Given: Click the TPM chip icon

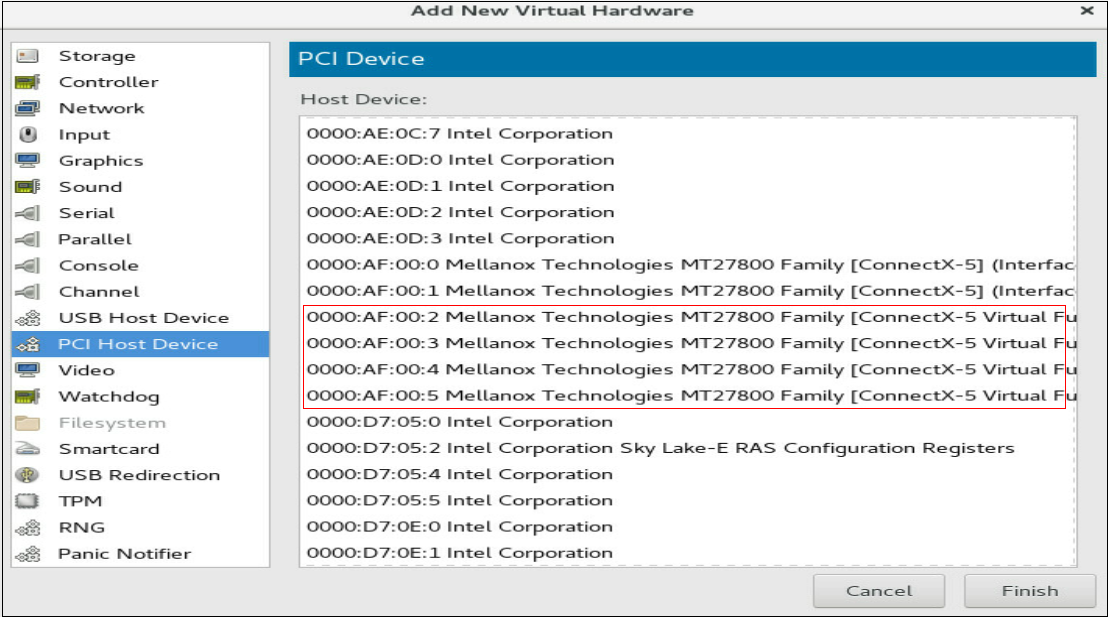Looking at the screenshot, I should (28, 501).
